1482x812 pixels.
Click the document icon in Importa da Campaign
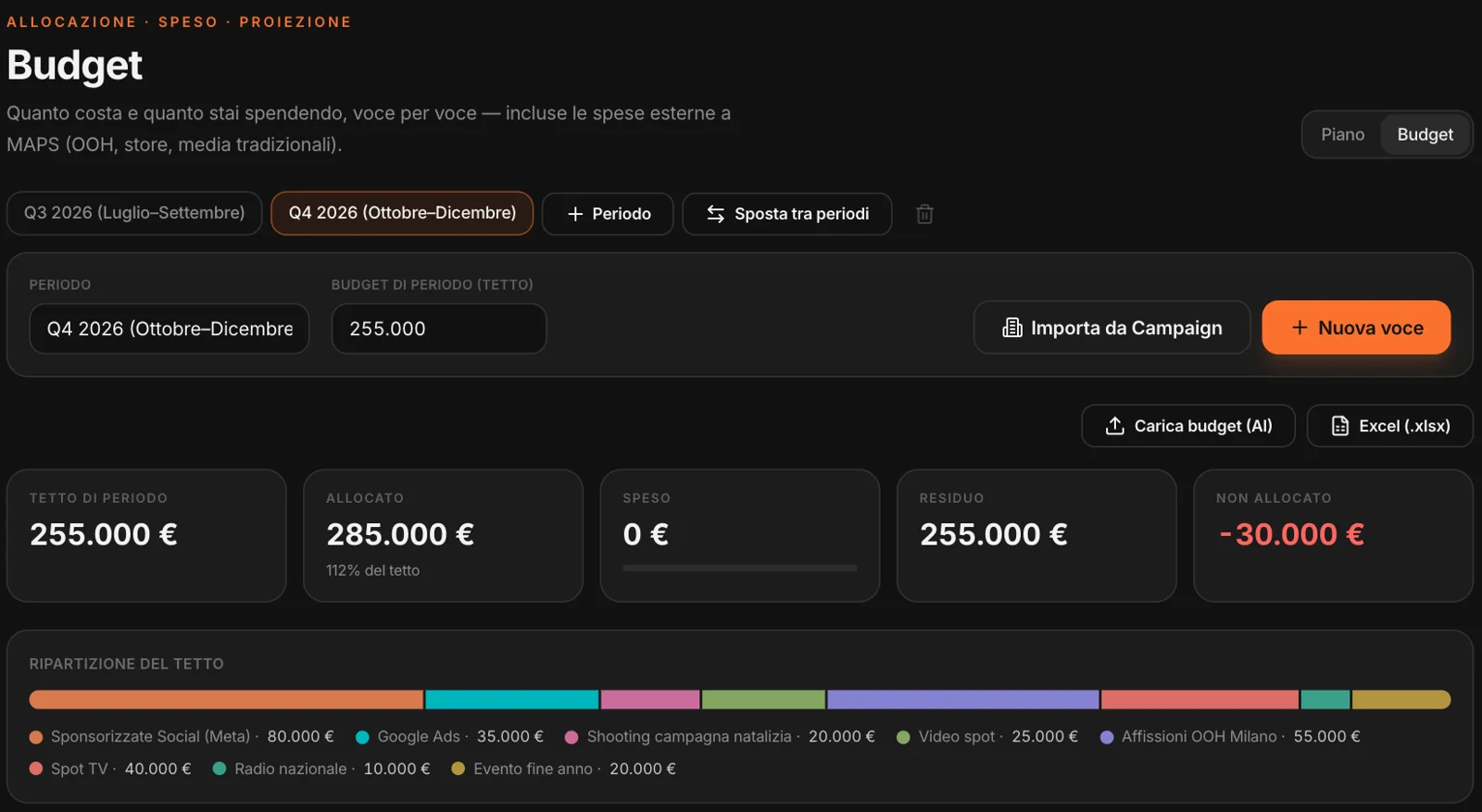click(x=1012, y=328)
